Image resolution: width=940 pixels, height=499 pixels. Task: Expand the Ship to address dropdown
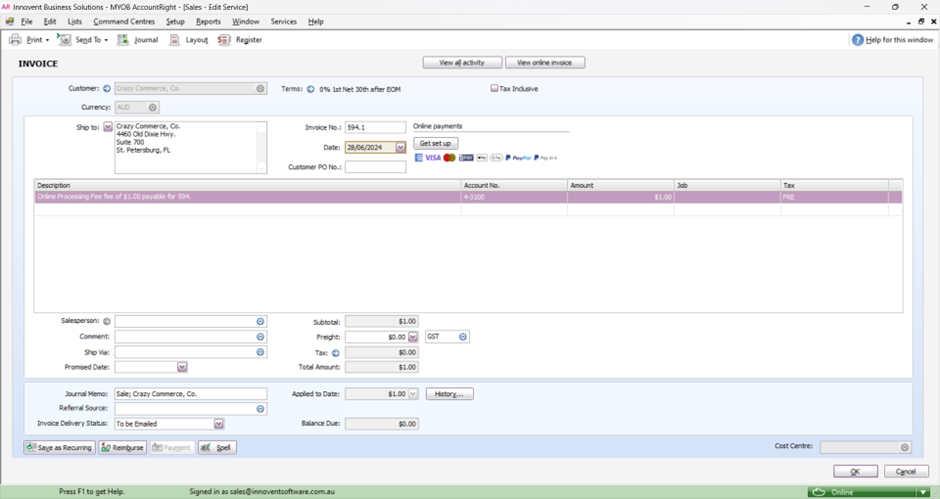coord(108,127)
